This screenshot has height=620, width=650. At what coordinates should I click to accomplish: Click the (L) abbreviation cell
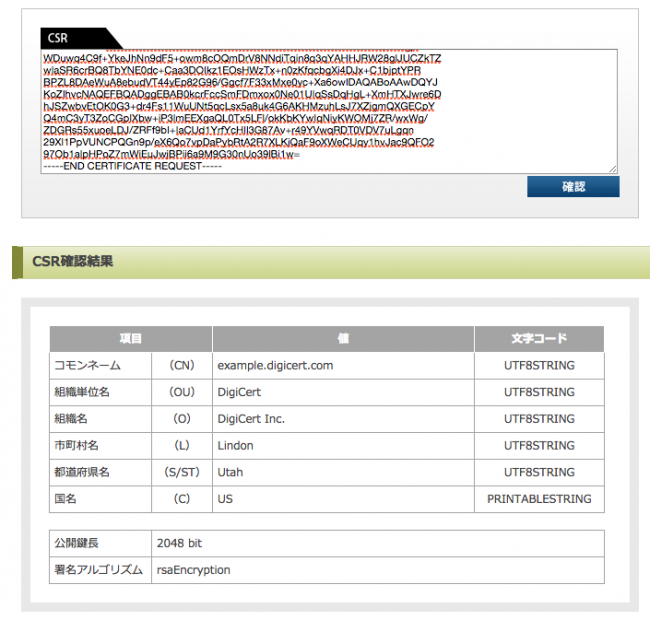[x=182, y=446]
